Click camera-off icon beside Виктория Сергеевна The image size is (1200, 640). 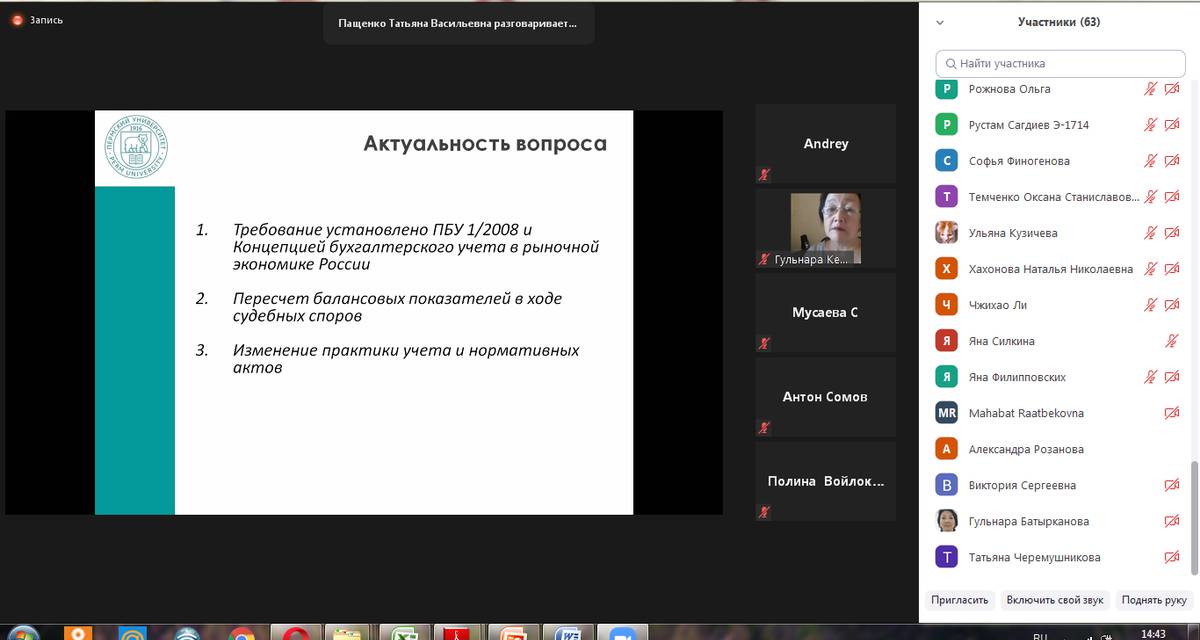[1172, 485]
